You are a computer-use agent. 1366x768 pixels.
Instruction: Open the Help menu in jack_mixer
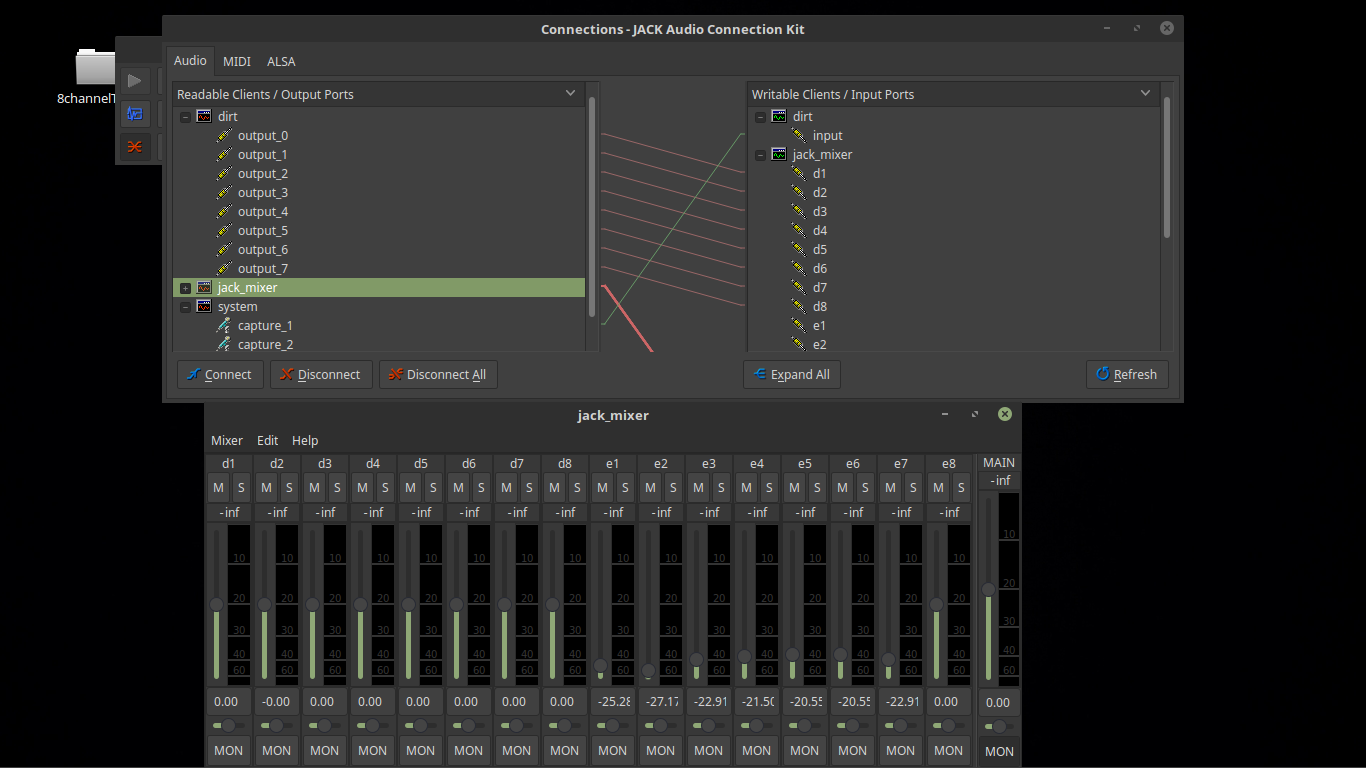(305, 440)
